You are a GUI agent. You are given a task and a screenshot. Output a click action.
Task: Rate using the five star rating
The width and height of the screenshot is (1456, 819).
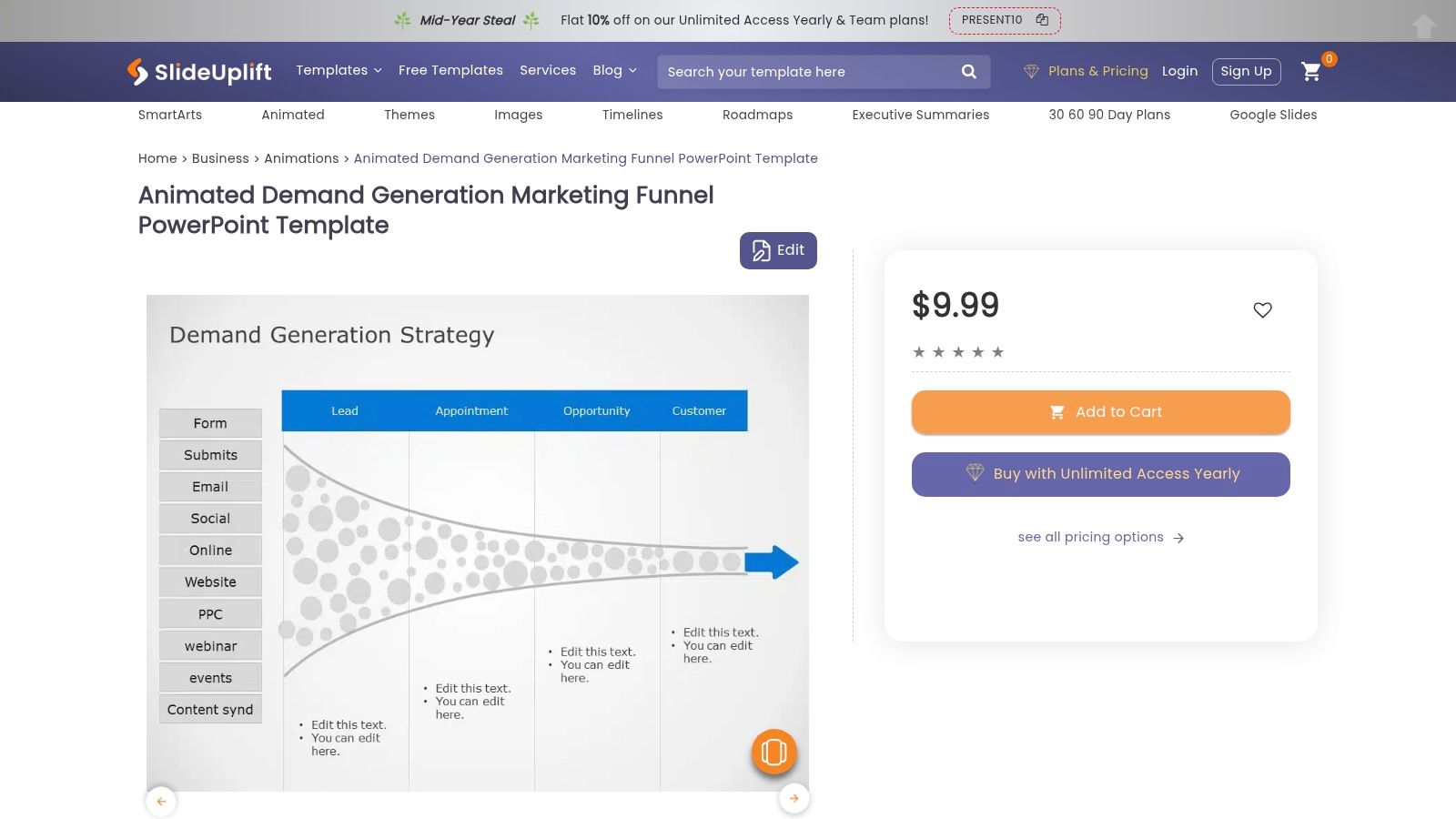pos(958,352)
